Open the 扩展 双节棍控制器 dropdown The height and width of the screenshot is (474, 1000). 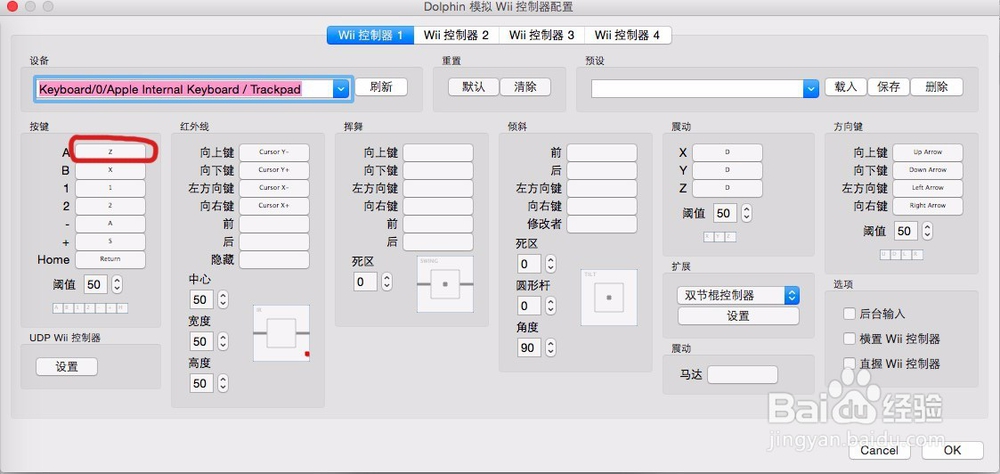739,295
